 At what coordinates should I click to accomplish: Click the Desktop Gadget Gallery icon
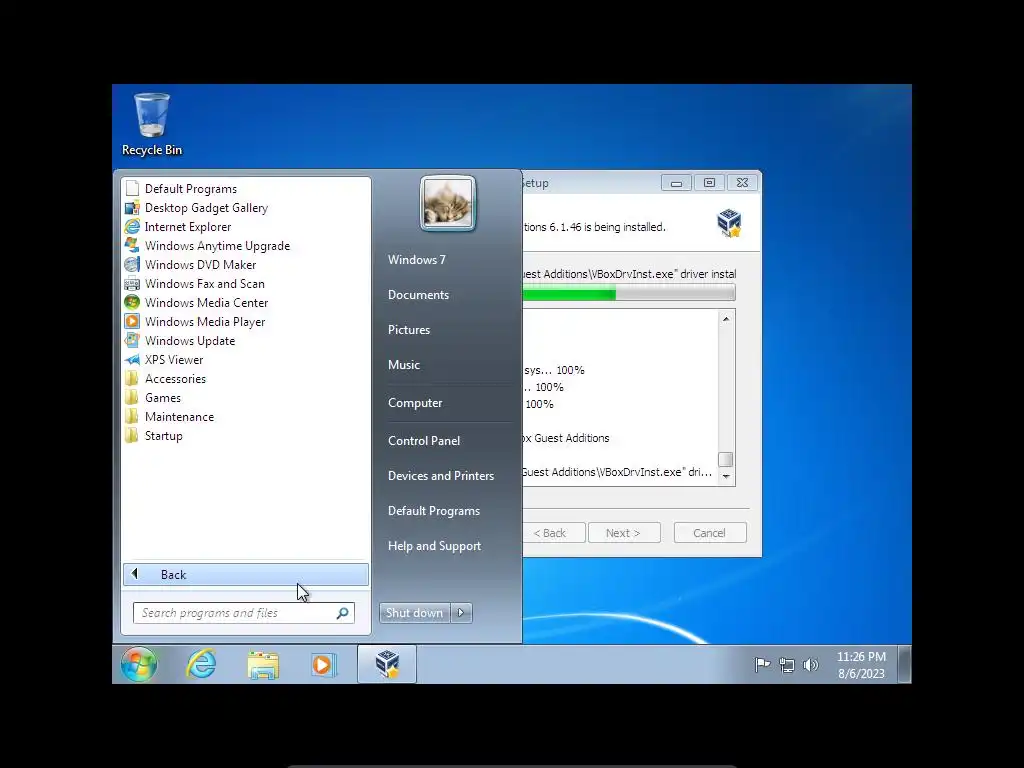coord(132,208)
